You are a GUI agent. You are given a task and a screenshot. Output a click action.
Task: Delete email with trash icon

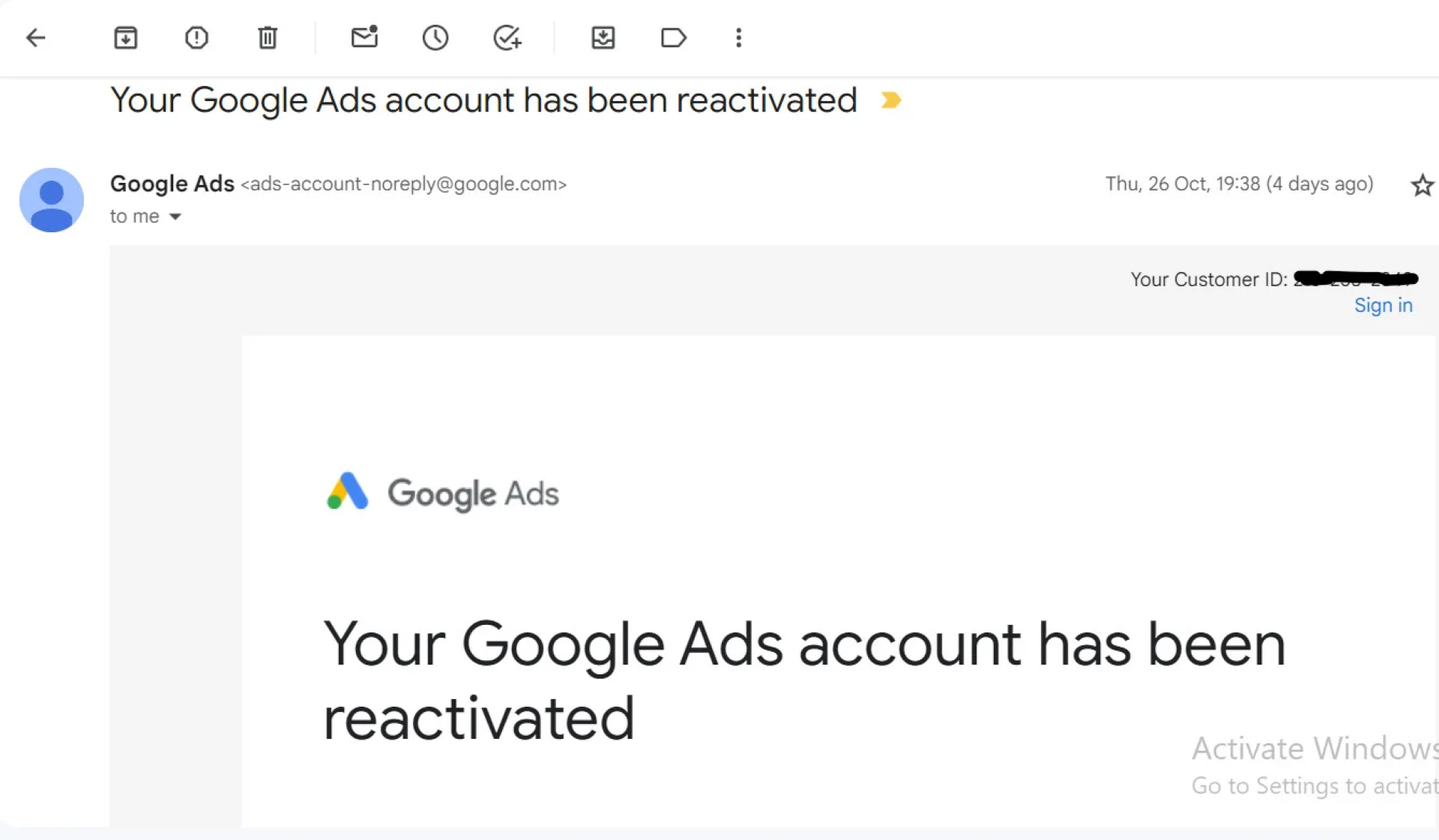(x=268, y=37)
